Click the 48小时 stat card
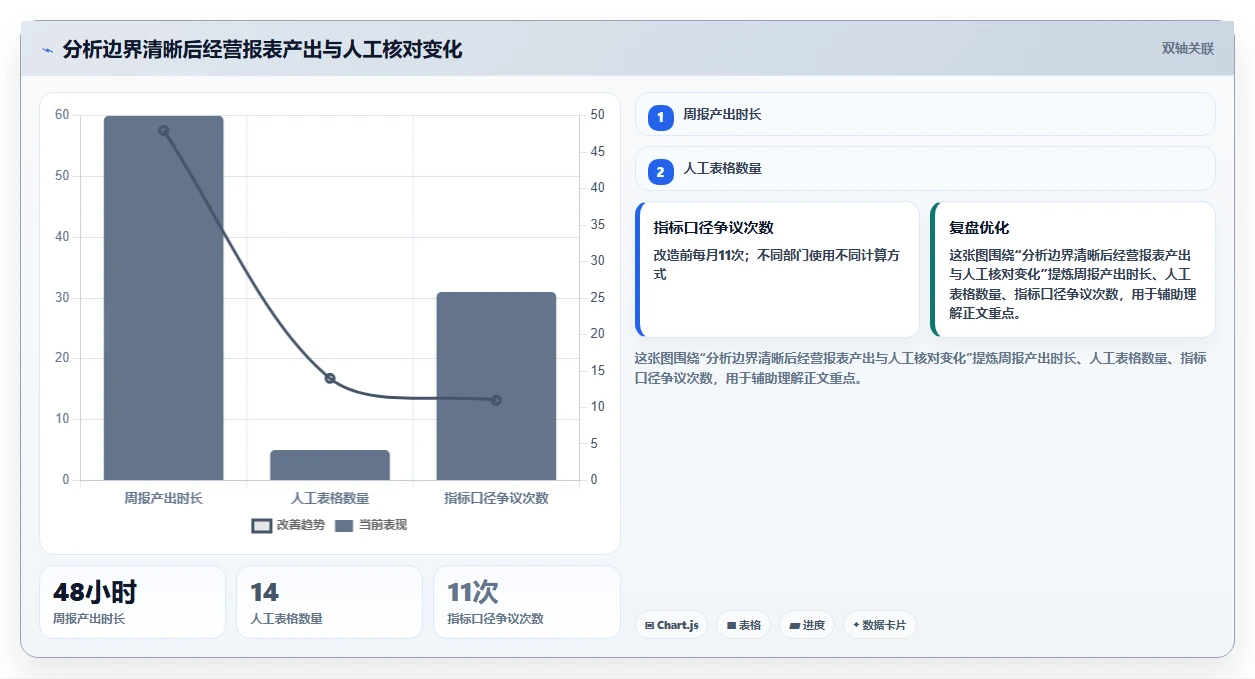 pyautogui.click(x=132, y=602)
